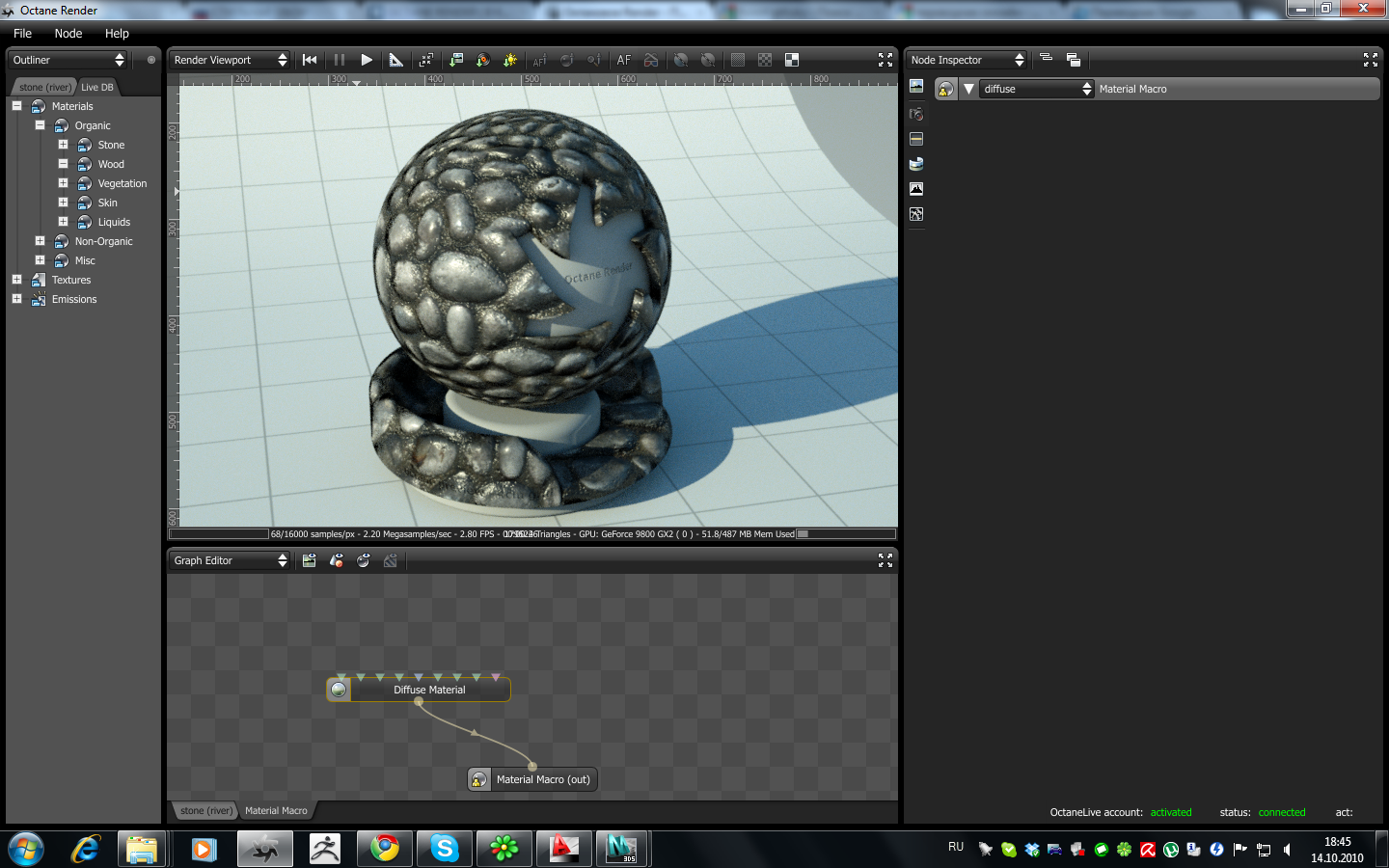The image size is (1389, 868).
Task: Maximize the Graph Editor panel
Action: [x=885, y=560]
